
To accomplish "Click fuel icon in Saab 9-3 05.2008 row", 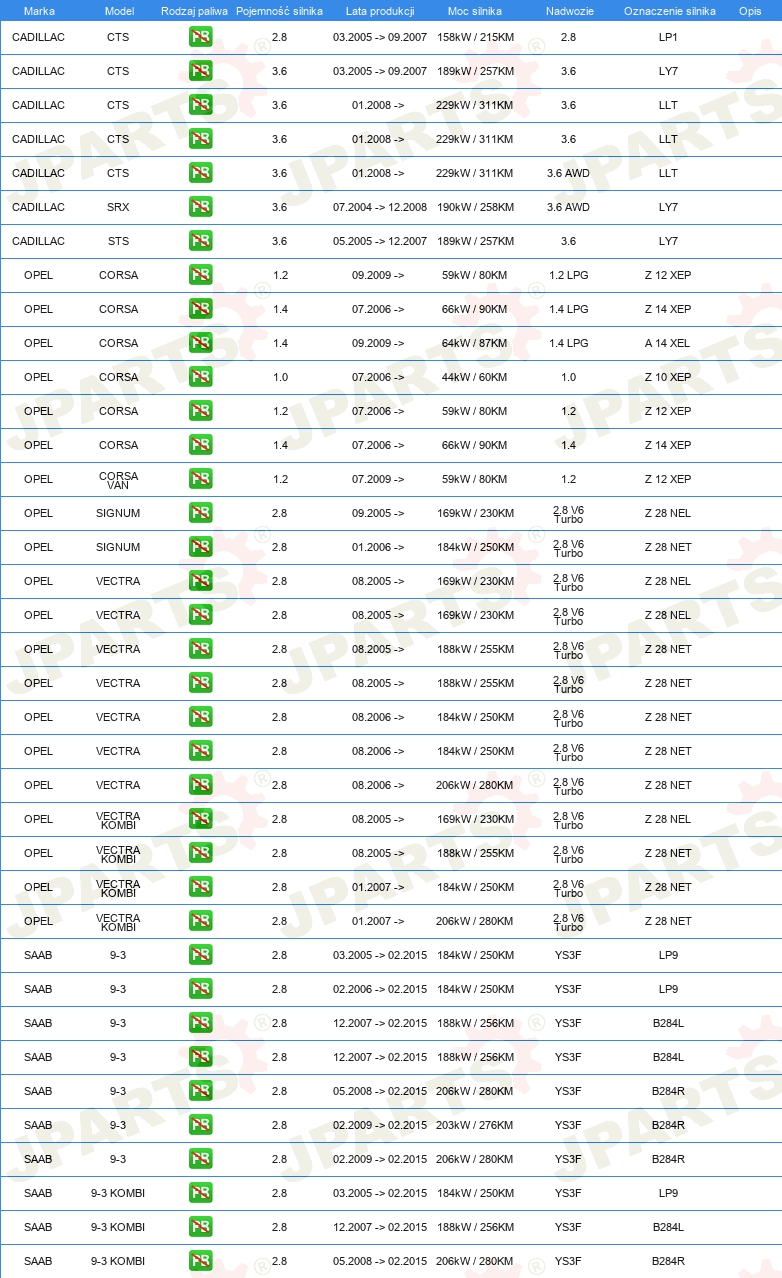I will point(200,1091).
